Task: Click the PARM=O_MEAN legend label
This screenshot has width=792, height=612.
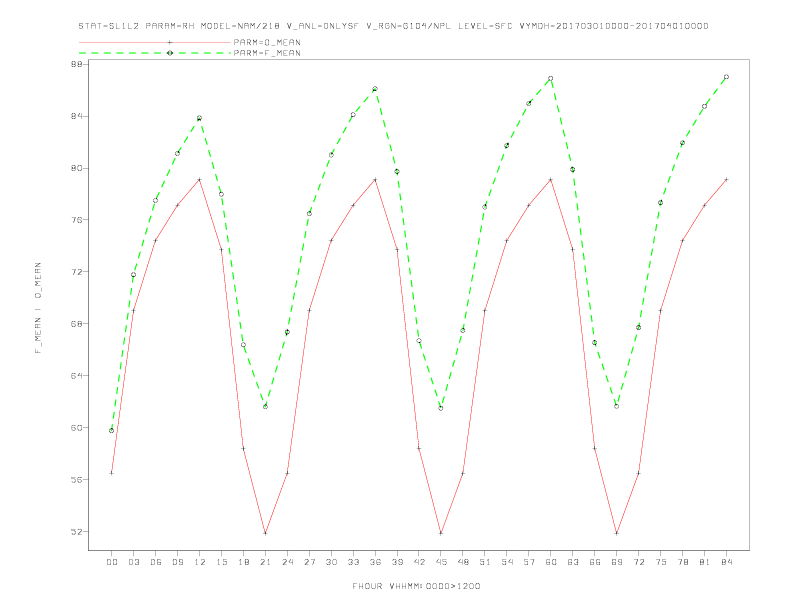Action: [267, 42]
